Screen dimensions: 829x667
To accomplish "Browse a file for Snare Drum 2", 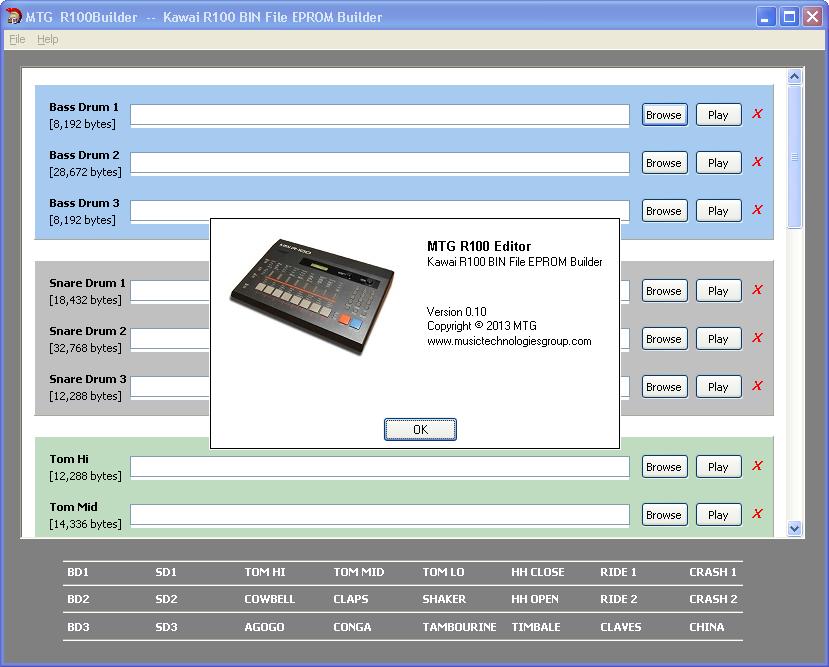I will pyautogui.click(x=665, y=339).
